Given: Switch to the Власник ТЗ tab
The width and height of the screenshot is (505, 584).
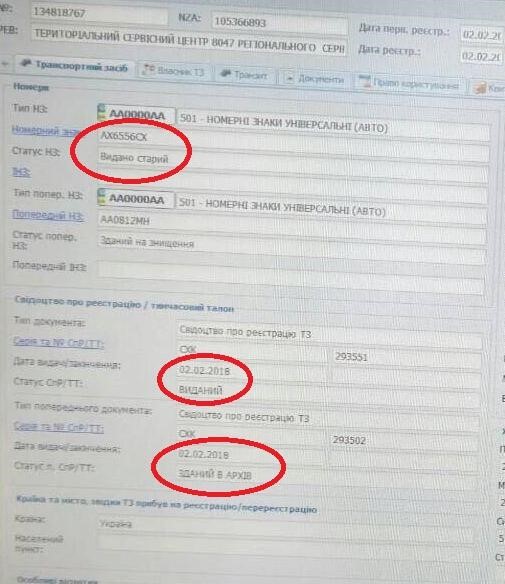Looking at the screenshot, I should pyautogui.click(x=175, y=70).
